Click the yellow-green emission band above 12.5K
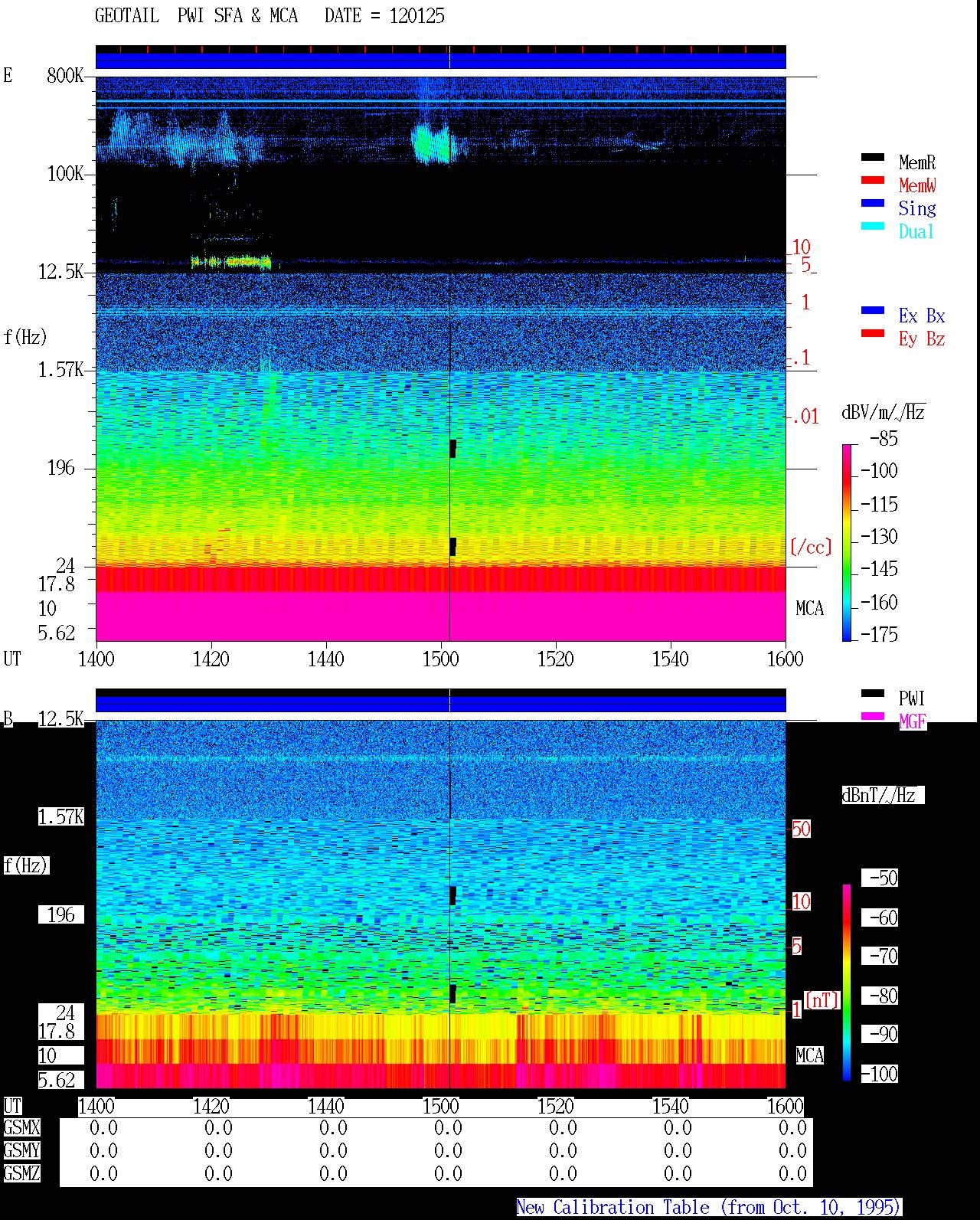 tap(231, 262)
